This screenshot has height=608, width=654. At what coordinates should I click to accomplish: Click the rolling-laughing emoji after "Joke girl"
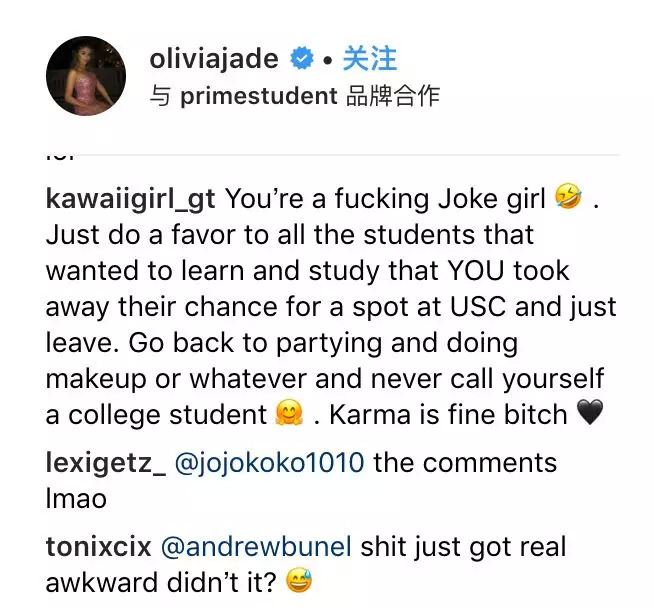pyautogui.click(x=567, y=198)
